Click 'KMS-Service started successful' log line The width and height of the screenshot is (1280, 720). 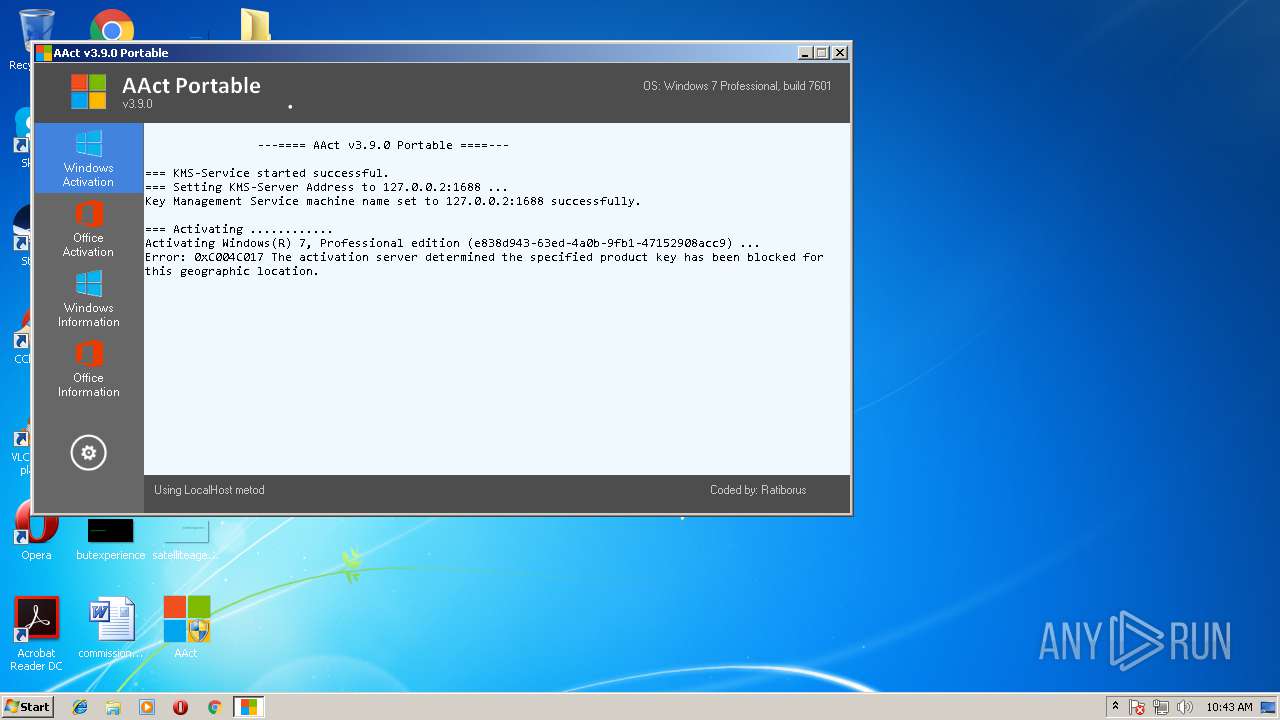(x=267, y=173)
